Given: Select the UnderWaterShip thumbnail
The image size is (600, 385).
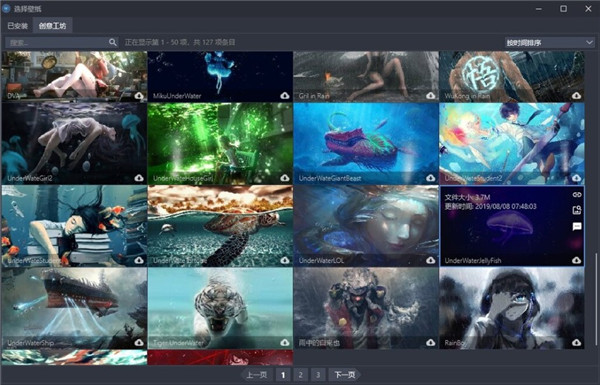Looking at the screenshot, I should tap(74, 308).
